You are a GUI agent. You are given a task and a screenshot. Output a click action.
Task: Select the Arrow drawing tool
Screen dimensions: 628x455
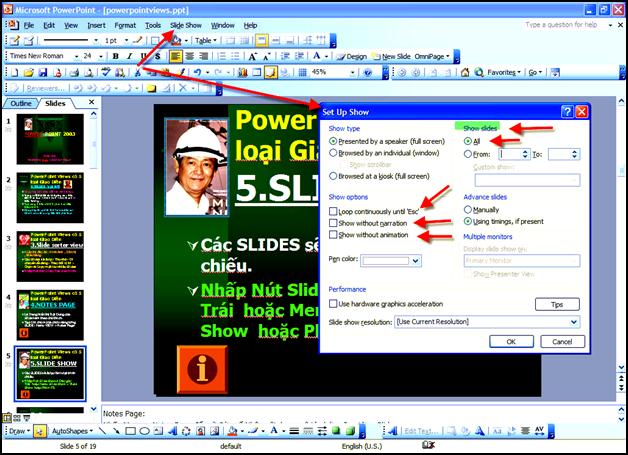tap(116, 431)
